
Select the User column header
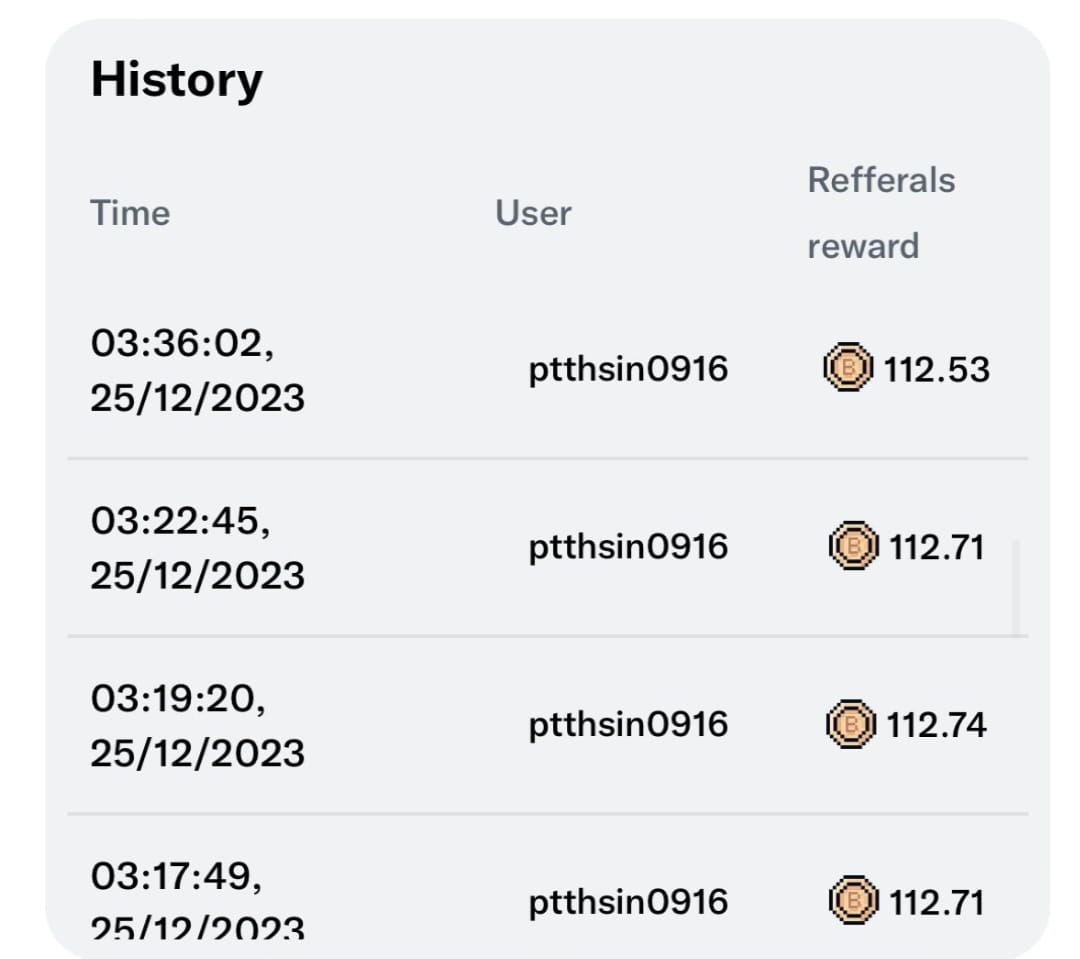tap(533, 213)
